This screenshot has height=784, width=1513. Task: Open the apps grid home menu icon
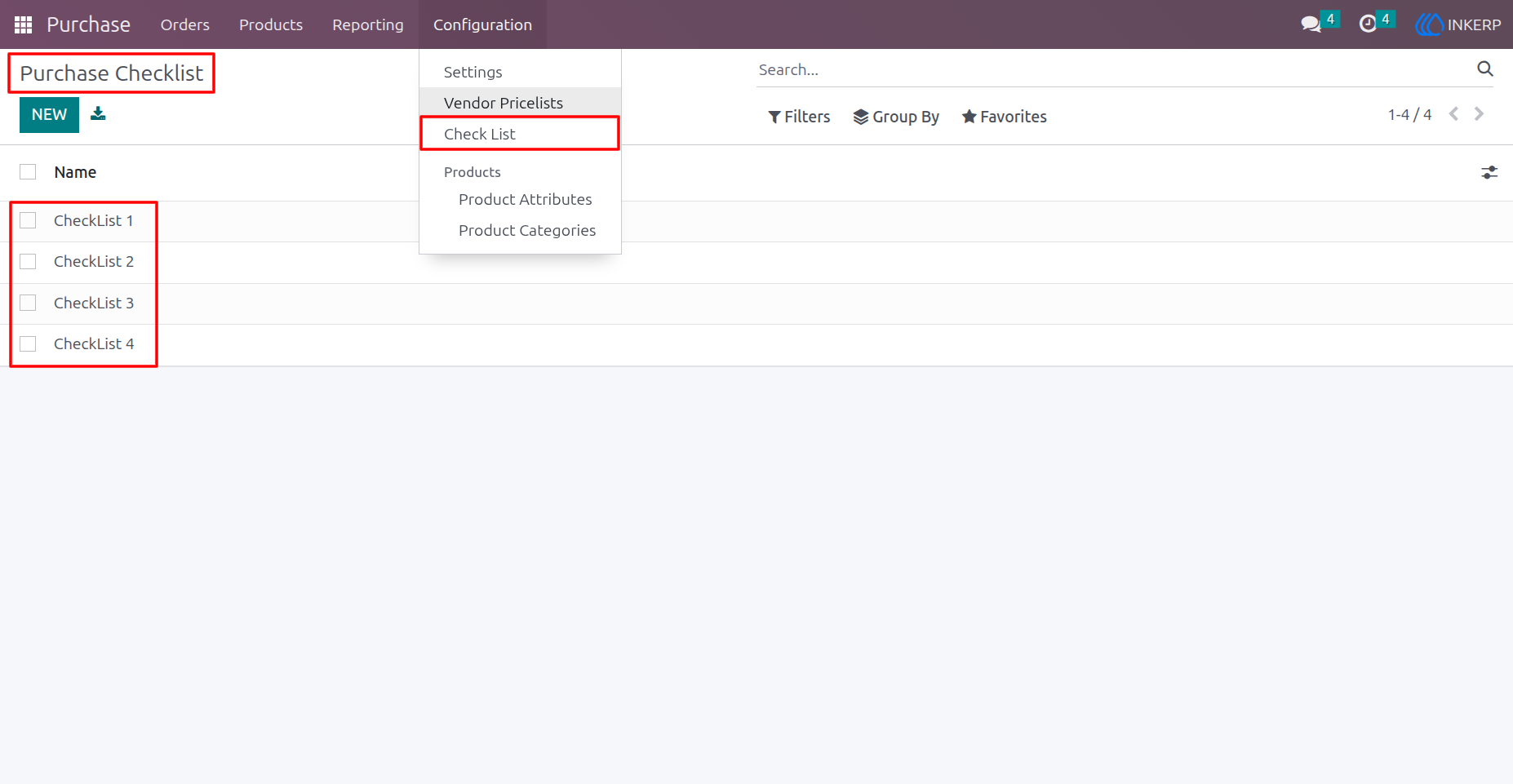tap(23, 24)
